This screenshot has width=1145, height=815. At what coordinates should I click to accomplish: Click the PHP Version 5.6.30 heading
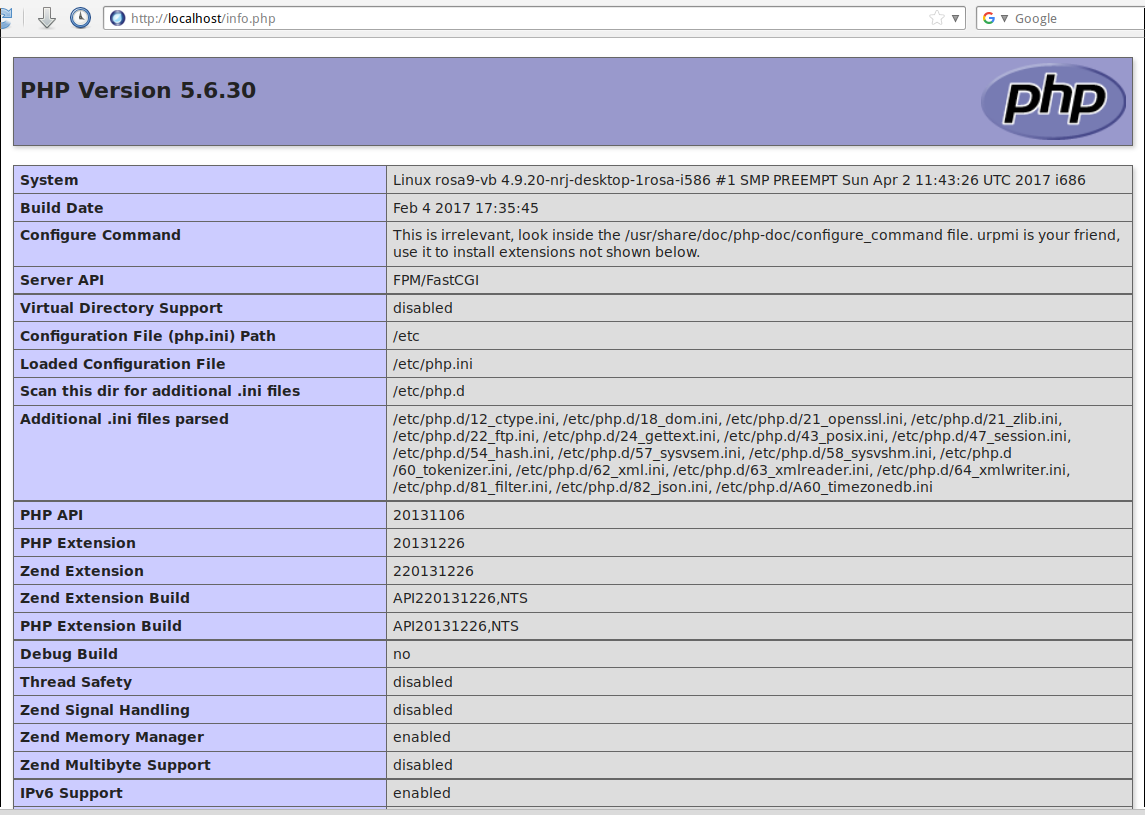tap(138, 90)
